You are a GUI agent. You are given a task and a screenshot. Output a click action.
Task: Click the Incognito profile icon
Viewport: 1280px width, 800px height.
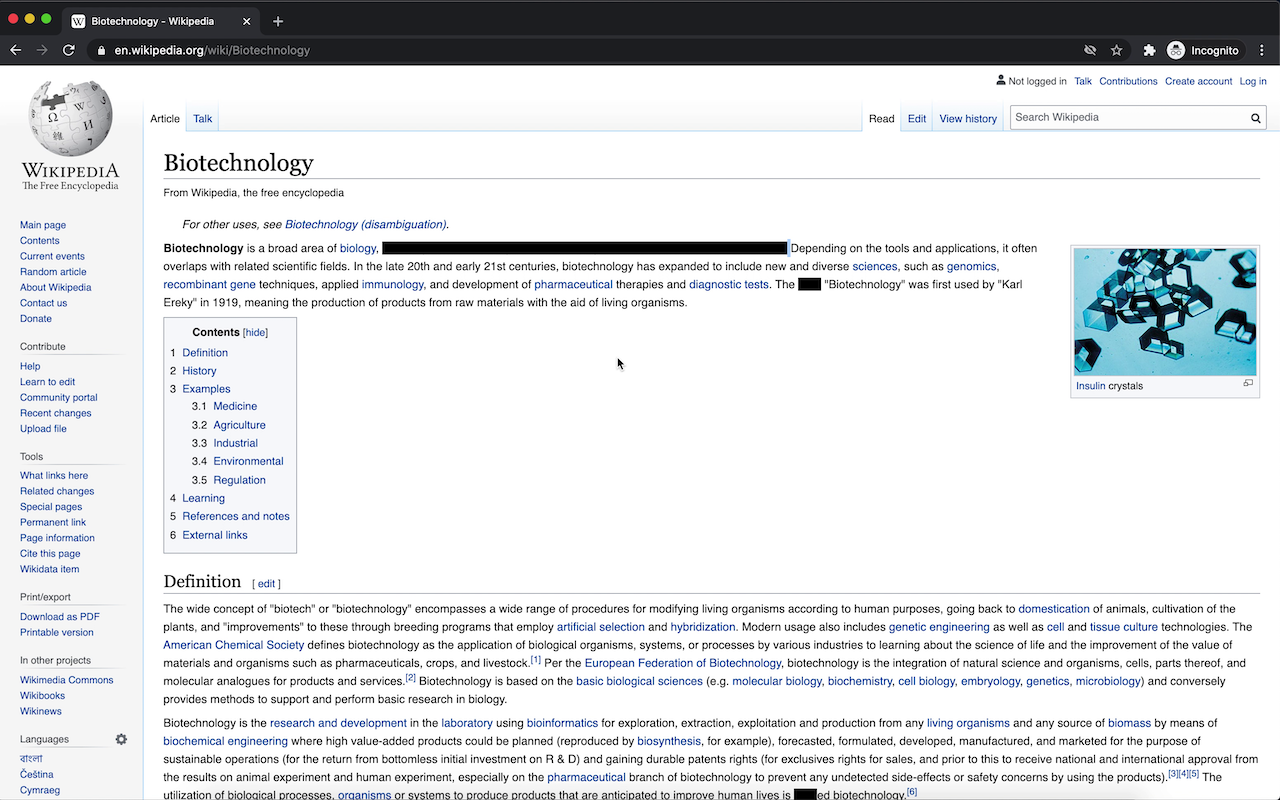[x=1176, y=50]
